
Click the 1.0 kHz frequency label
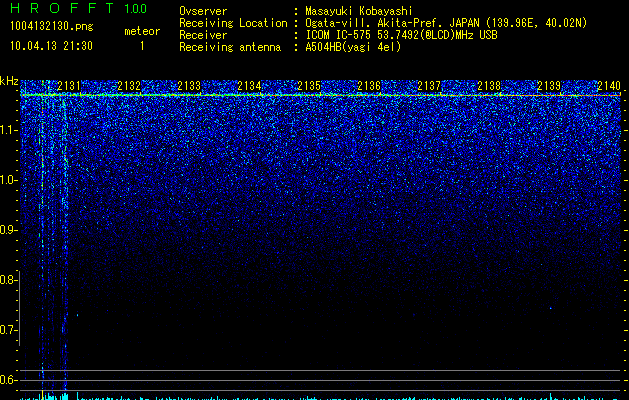click(8, 180)
